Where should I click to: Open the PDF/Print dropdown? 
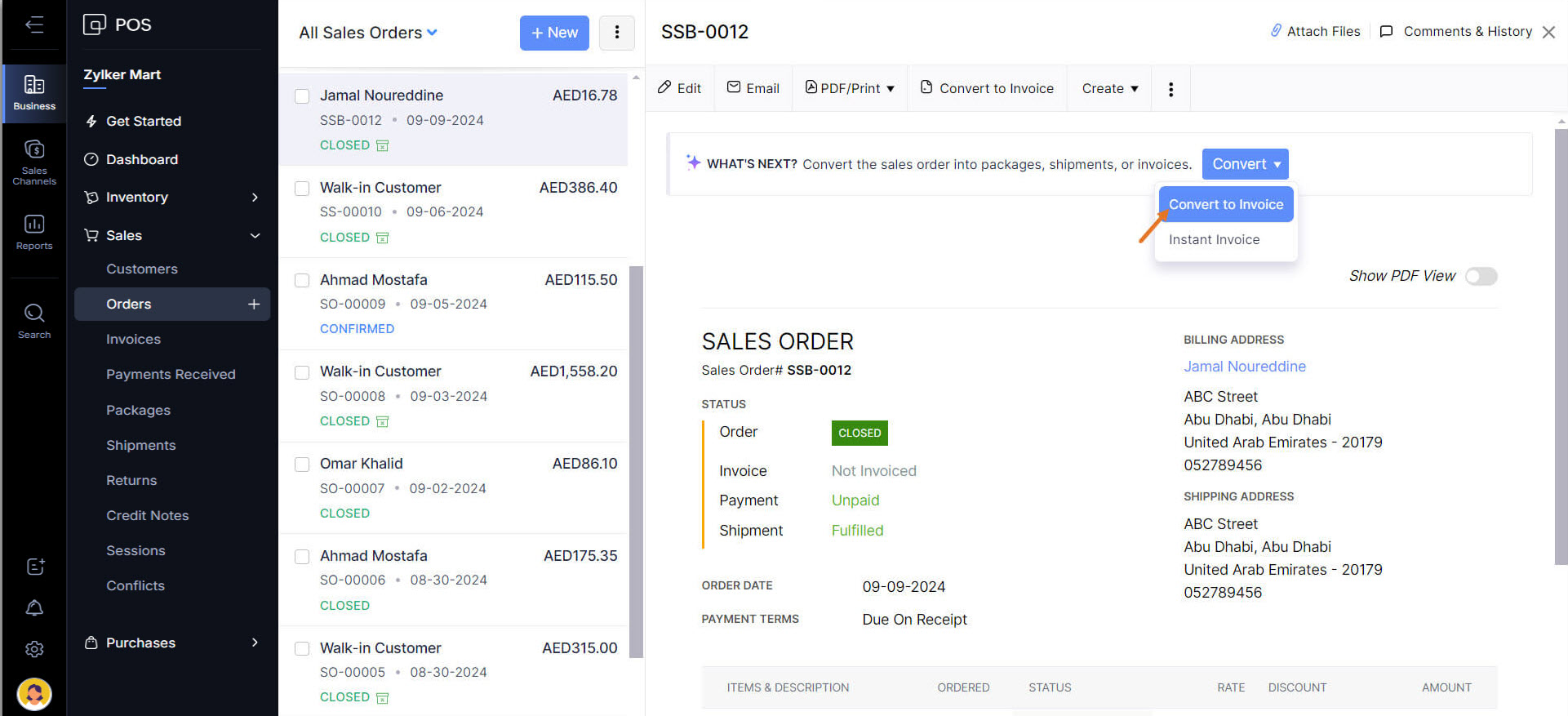(x=850, y=88)
